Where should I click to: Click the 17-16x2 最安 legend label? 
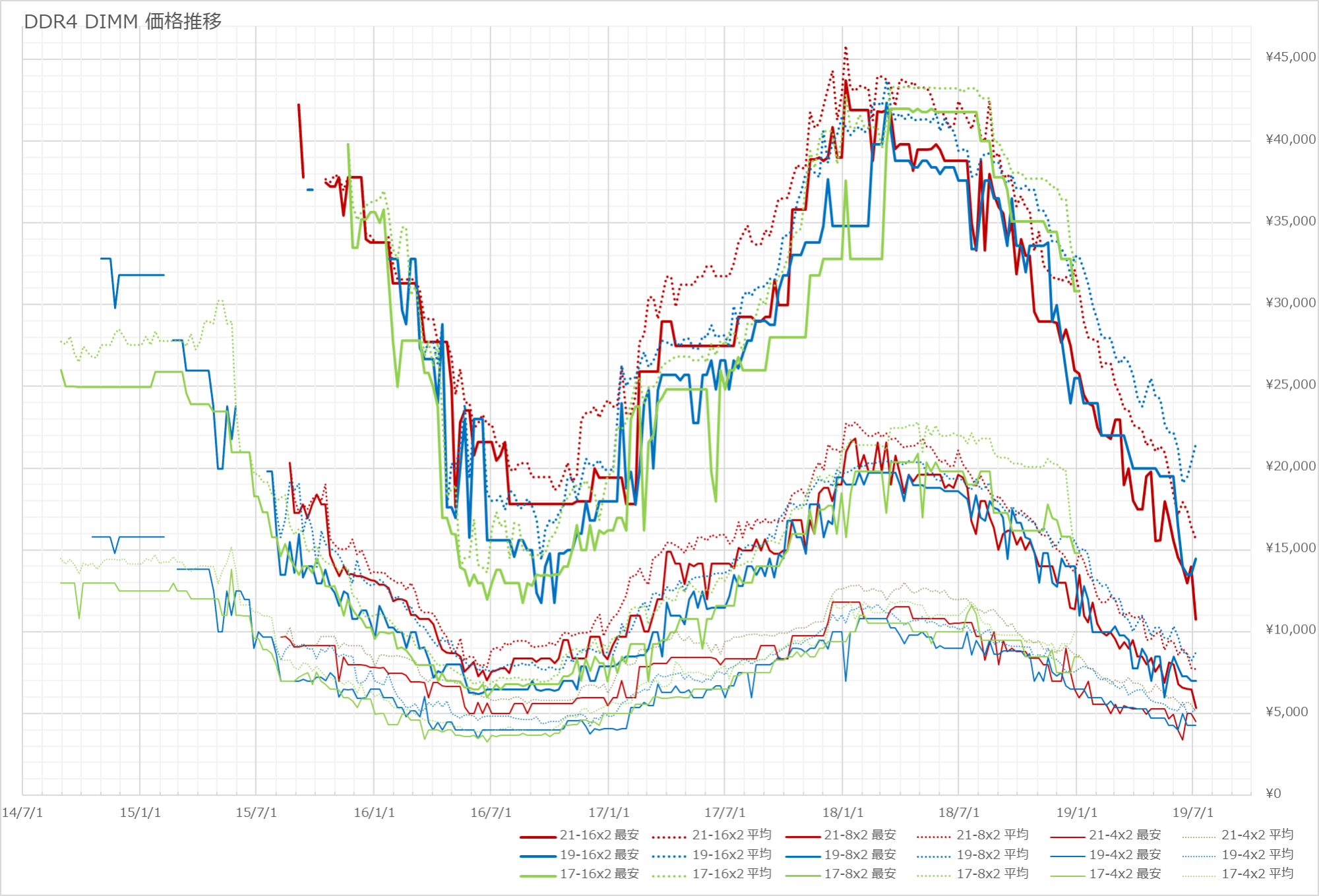click(599, 874)
